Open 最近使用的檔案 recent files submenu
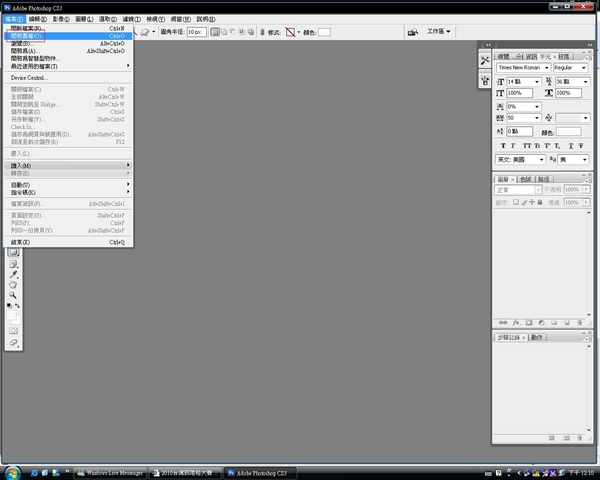600x480 pixels. coord(68,66)
